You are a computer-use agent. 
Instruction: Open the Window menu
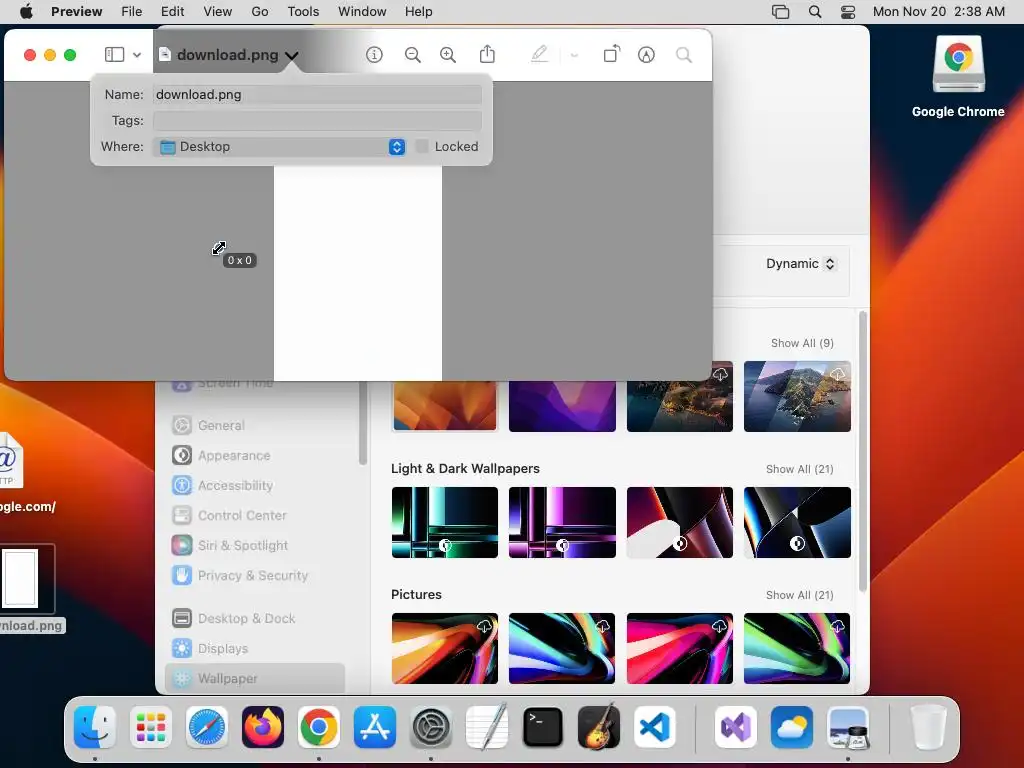[362, 12]
